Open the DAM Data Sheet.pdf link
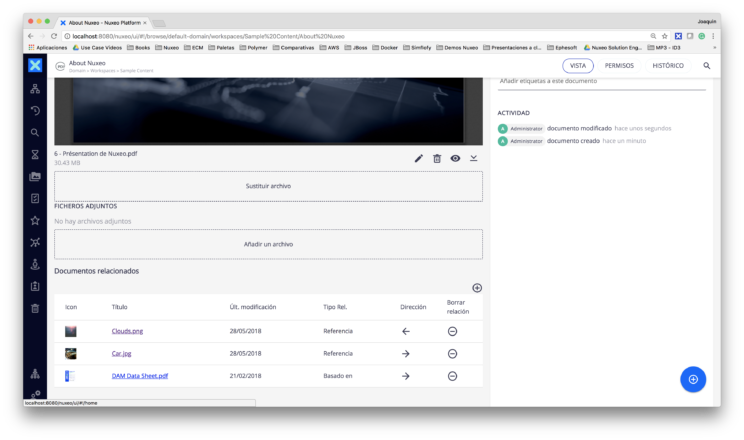 point(140,376)
